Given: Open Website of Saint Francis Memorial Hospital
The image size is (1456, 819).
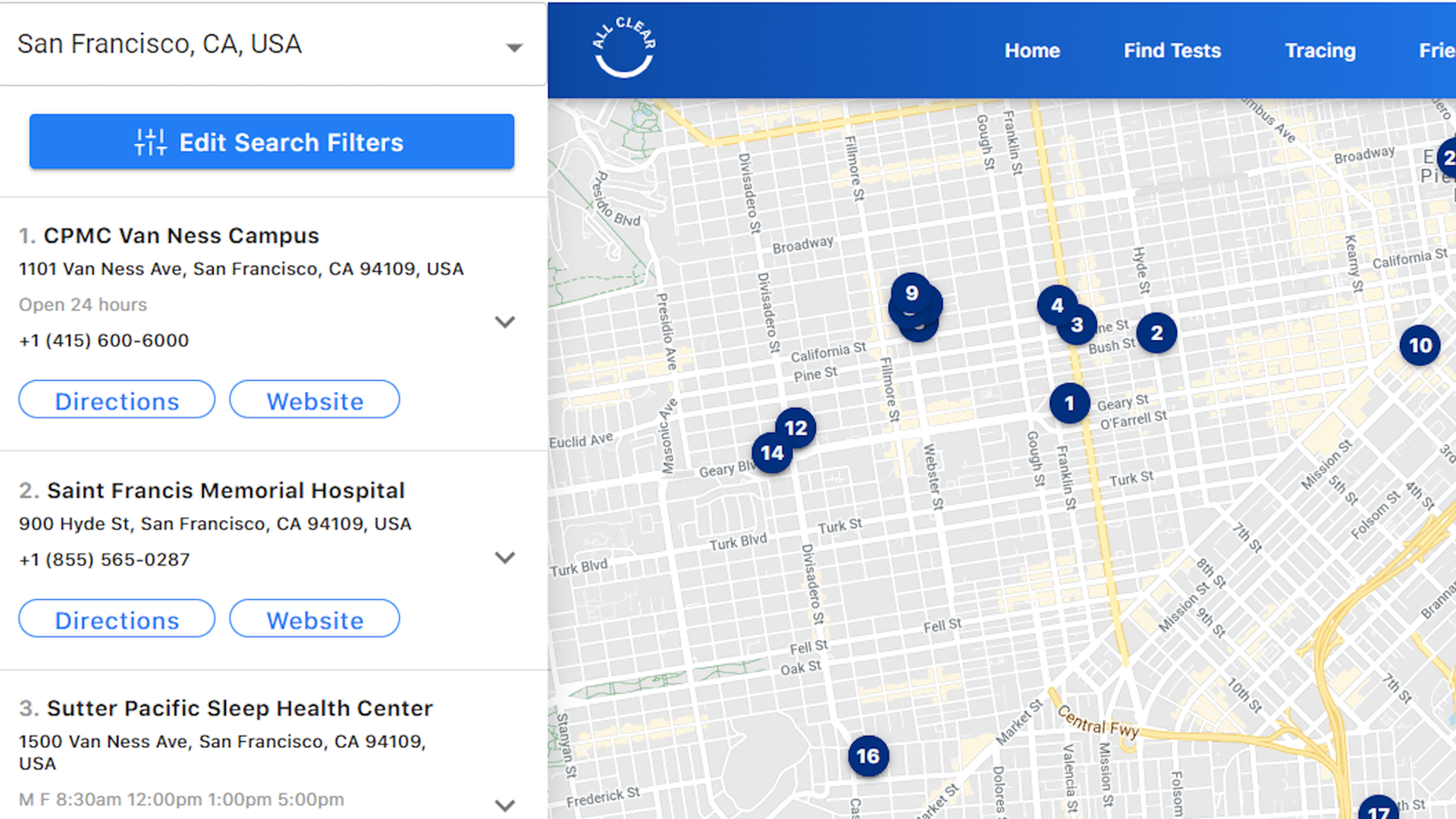Looking at the screenshot, I should click(314, 619).
